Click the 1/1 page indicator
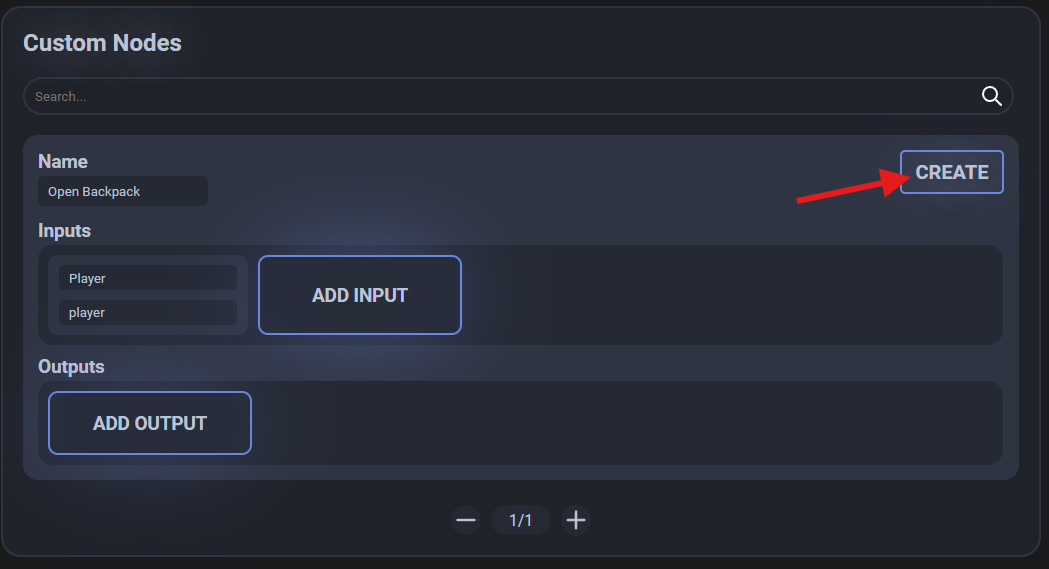This screenshot has width=1049, height=569. click(520, 520)
